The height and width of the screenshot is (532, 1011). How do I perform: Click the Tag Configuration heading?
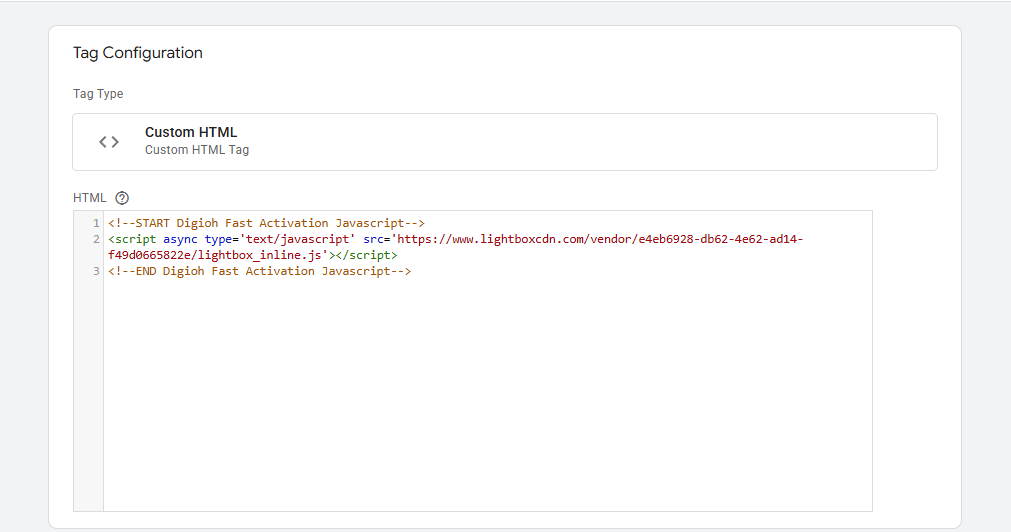tap(138, 53)
